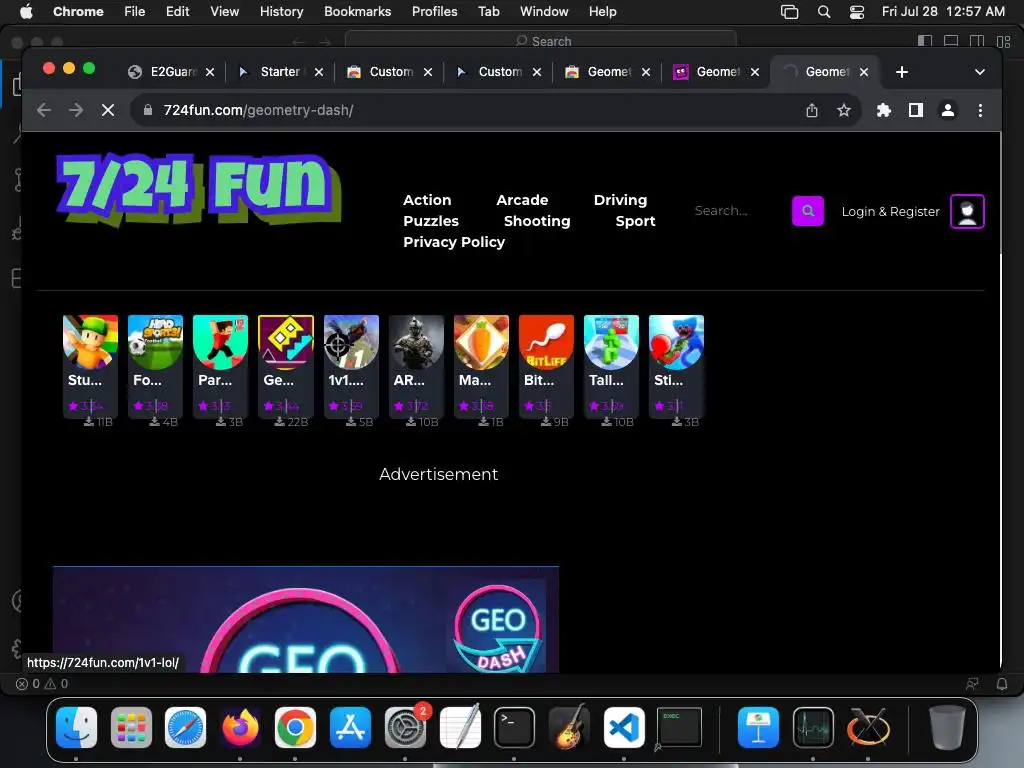View the site info lock icon
The image size is (1024, 768).
(148, 110)
